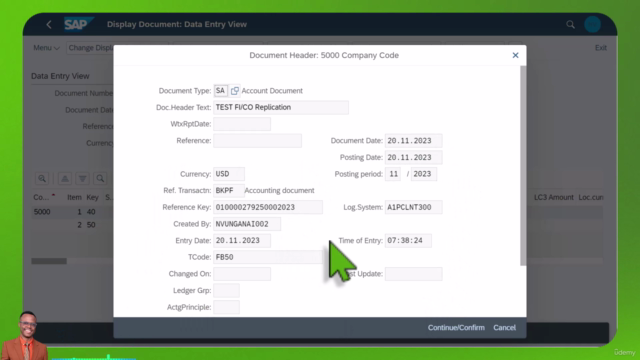
Task: Click the horizontal scrollbar under the table
Action: pyautogui.click(x=49, y=261)
